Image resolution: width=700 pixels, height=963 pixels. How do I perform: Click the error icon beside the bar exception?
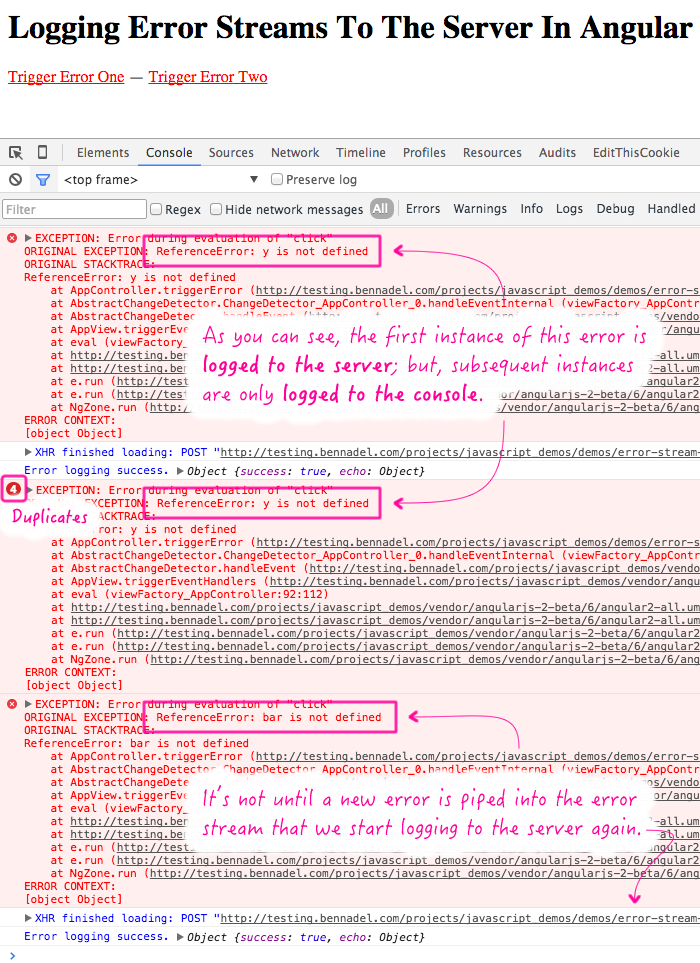tap(12, 704)
